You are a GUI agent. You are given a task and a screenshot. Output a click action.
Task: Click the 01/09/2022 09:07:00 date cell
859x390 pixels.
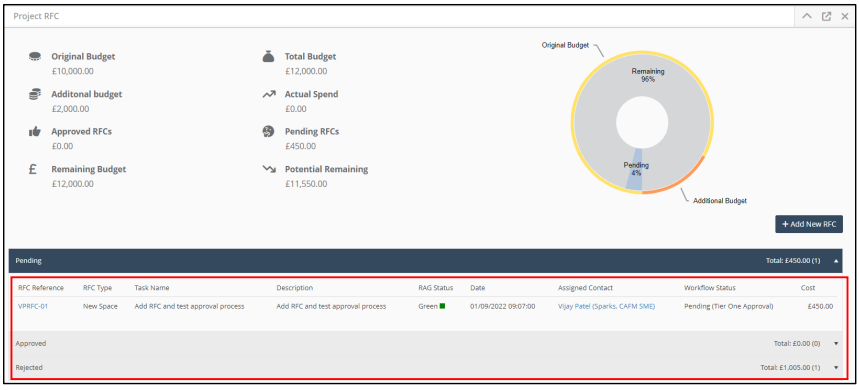click(503, 306)
